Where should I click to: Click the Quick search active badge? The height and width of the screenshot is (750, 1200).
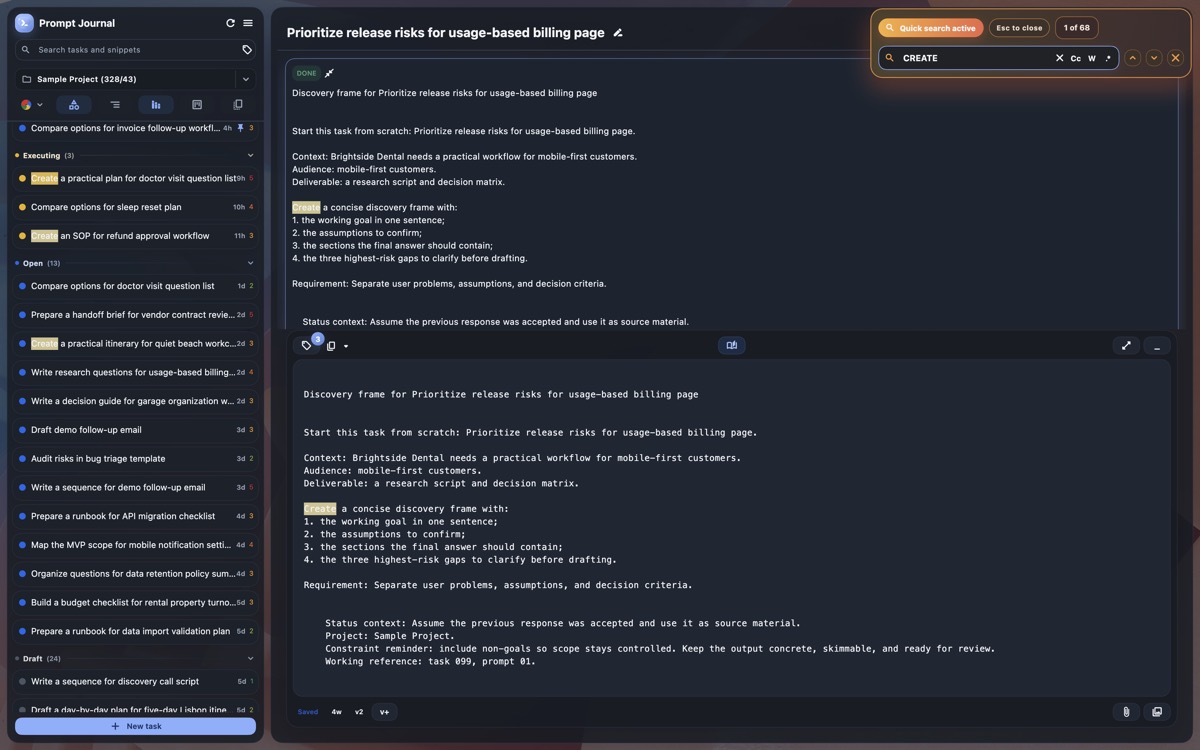coord(930,28)
